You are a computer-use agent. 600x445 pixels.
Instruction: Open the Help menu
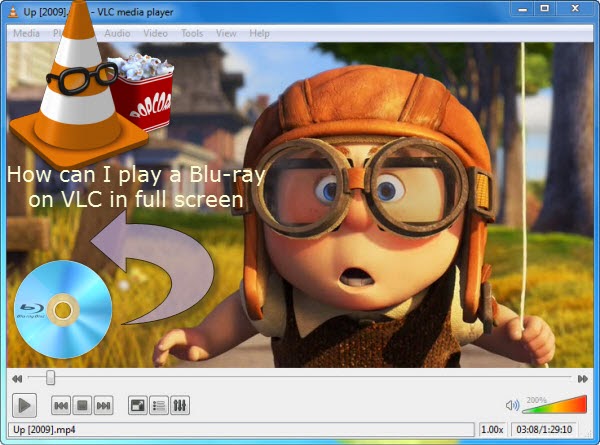(x=259, y=34)
